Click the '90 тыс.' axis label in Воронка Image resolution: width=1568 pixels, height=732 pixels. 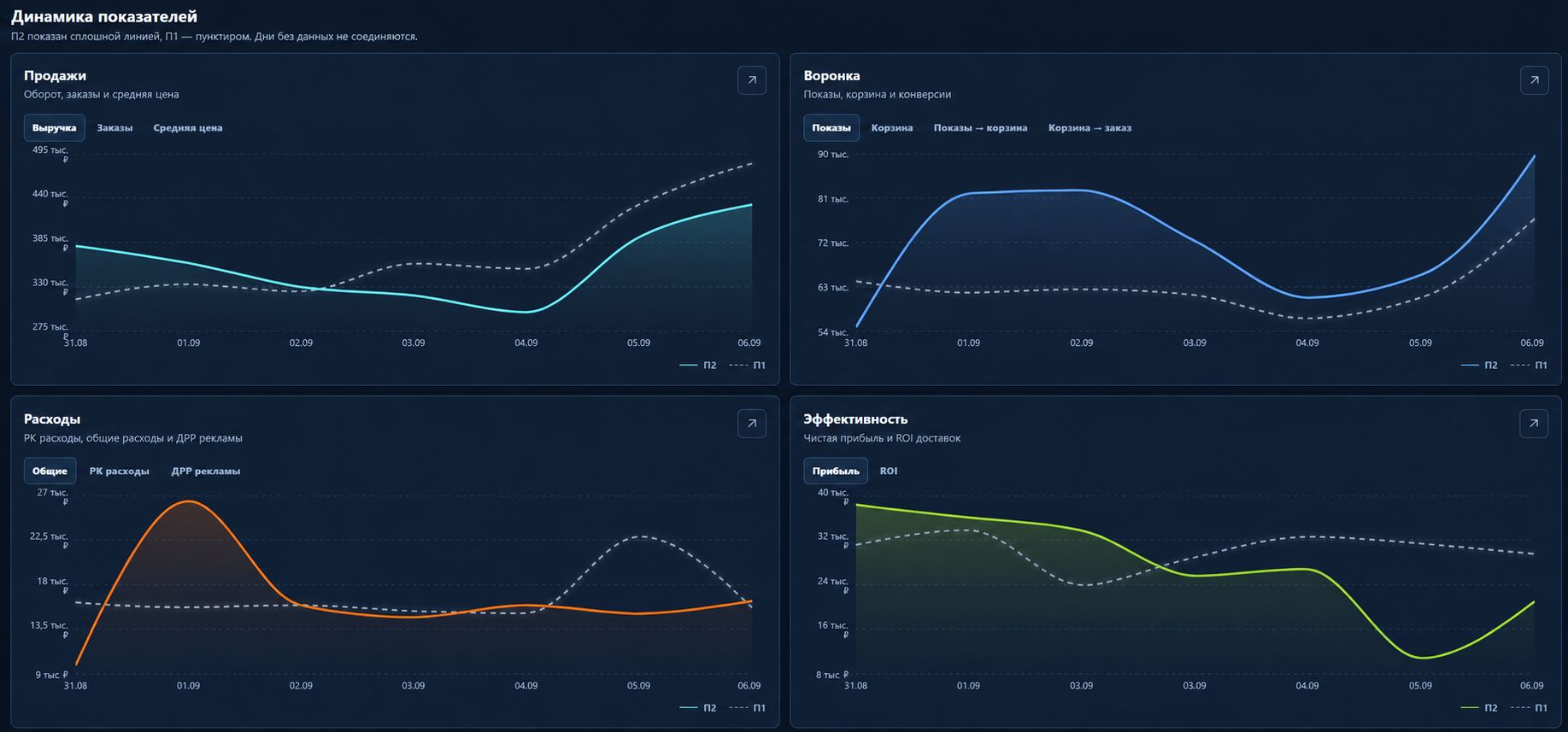(x=833, y=155)
